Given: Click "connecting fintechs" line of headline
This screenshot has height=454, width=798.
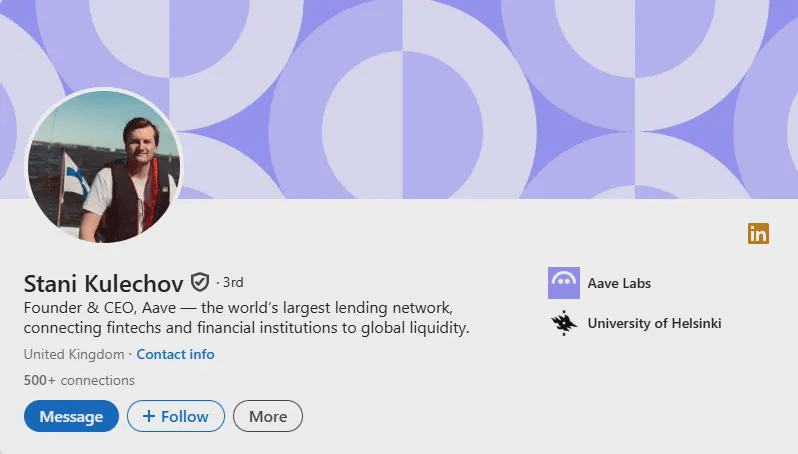Looking at the screenshot, I should [x=246, y=328].
